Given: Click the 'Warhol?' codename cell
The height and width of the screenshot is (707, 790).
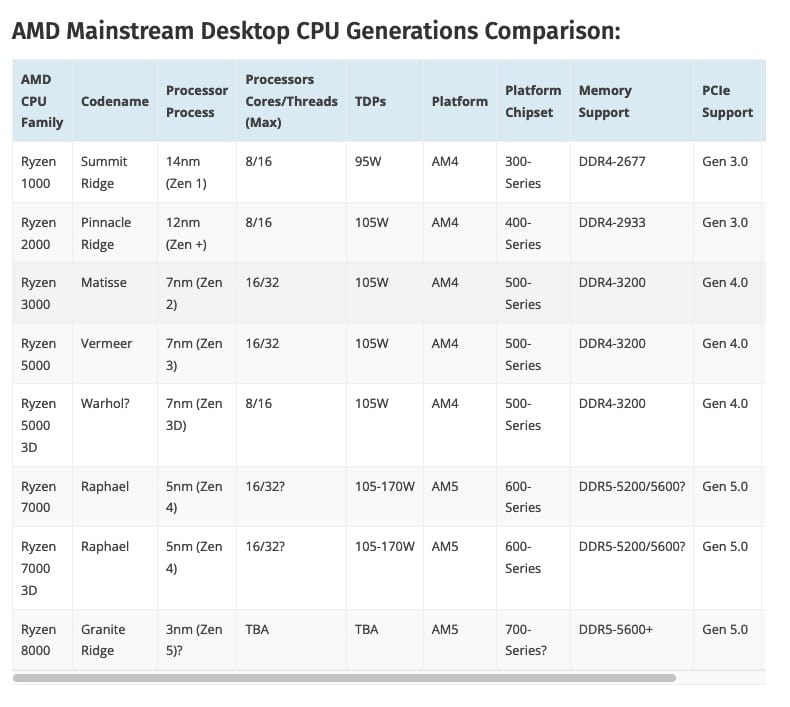Looking at the screenshot, I should [115, 425].
